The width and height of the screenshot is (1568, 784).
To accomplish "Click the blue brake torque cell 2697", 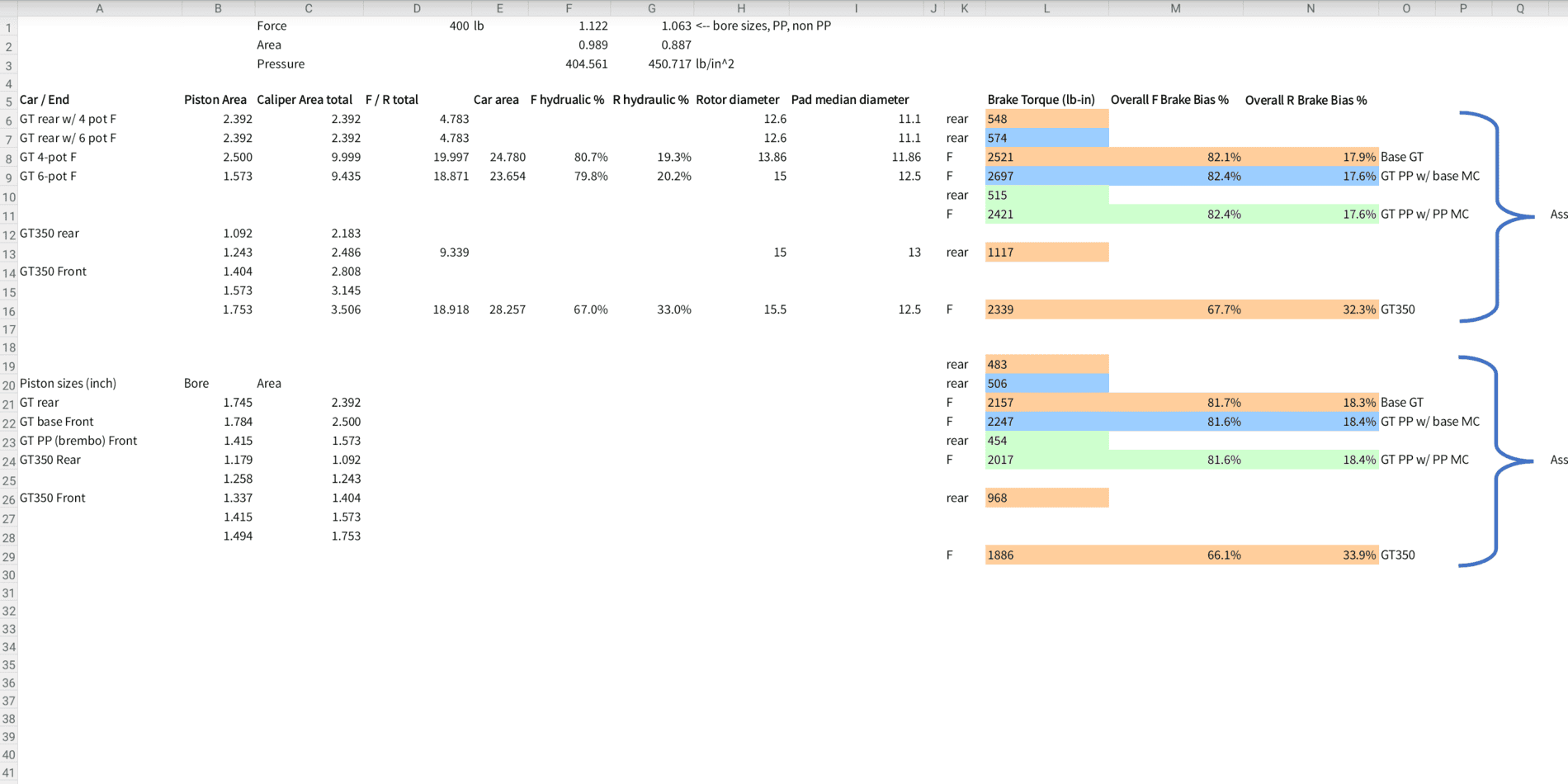I will (x=1046, y=176).
